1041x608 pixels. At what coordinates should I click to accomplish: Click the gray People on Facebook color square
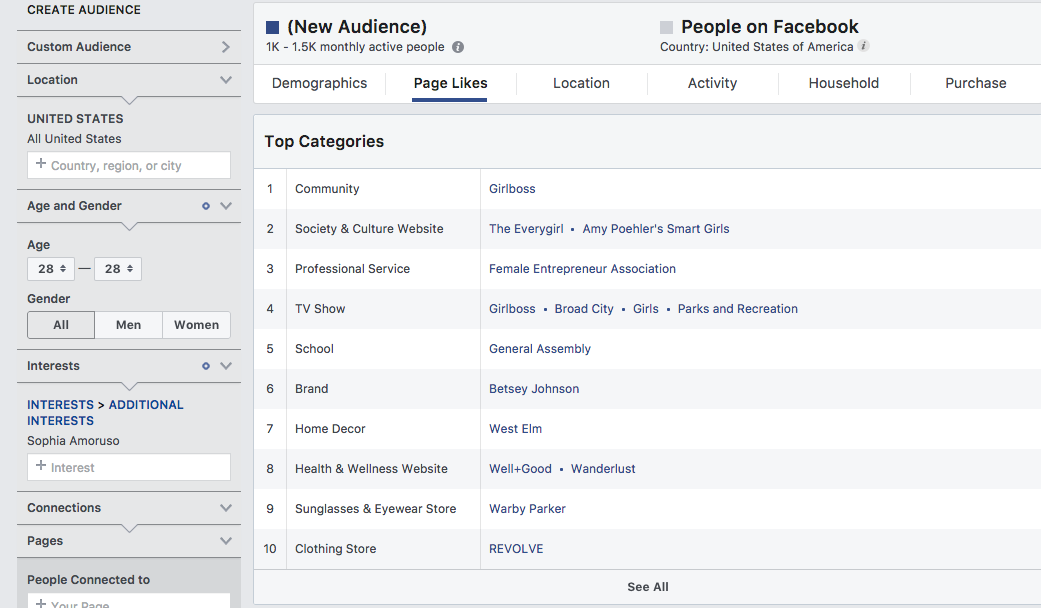tap(667, 27)
